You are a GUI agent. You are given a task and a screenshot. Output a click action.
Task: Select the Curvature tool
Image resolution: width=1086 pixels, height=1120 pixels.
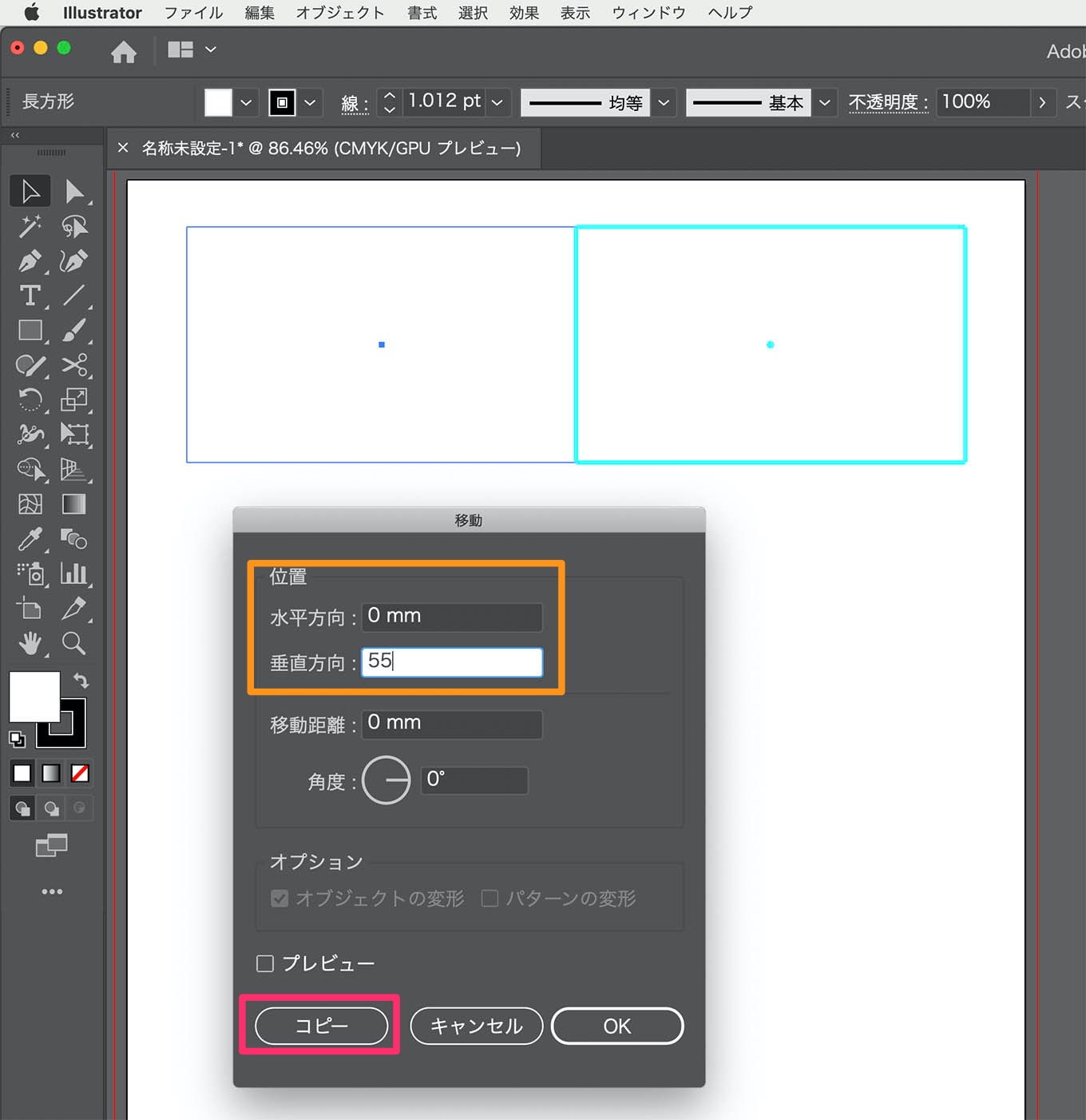point(74,261)
